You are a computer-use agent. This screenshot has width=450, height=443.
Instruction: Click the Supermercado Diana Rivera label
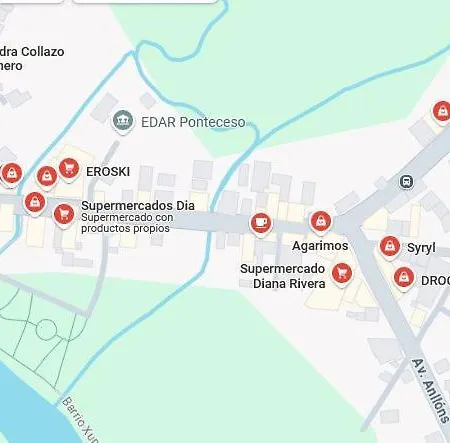pos(283,276)
